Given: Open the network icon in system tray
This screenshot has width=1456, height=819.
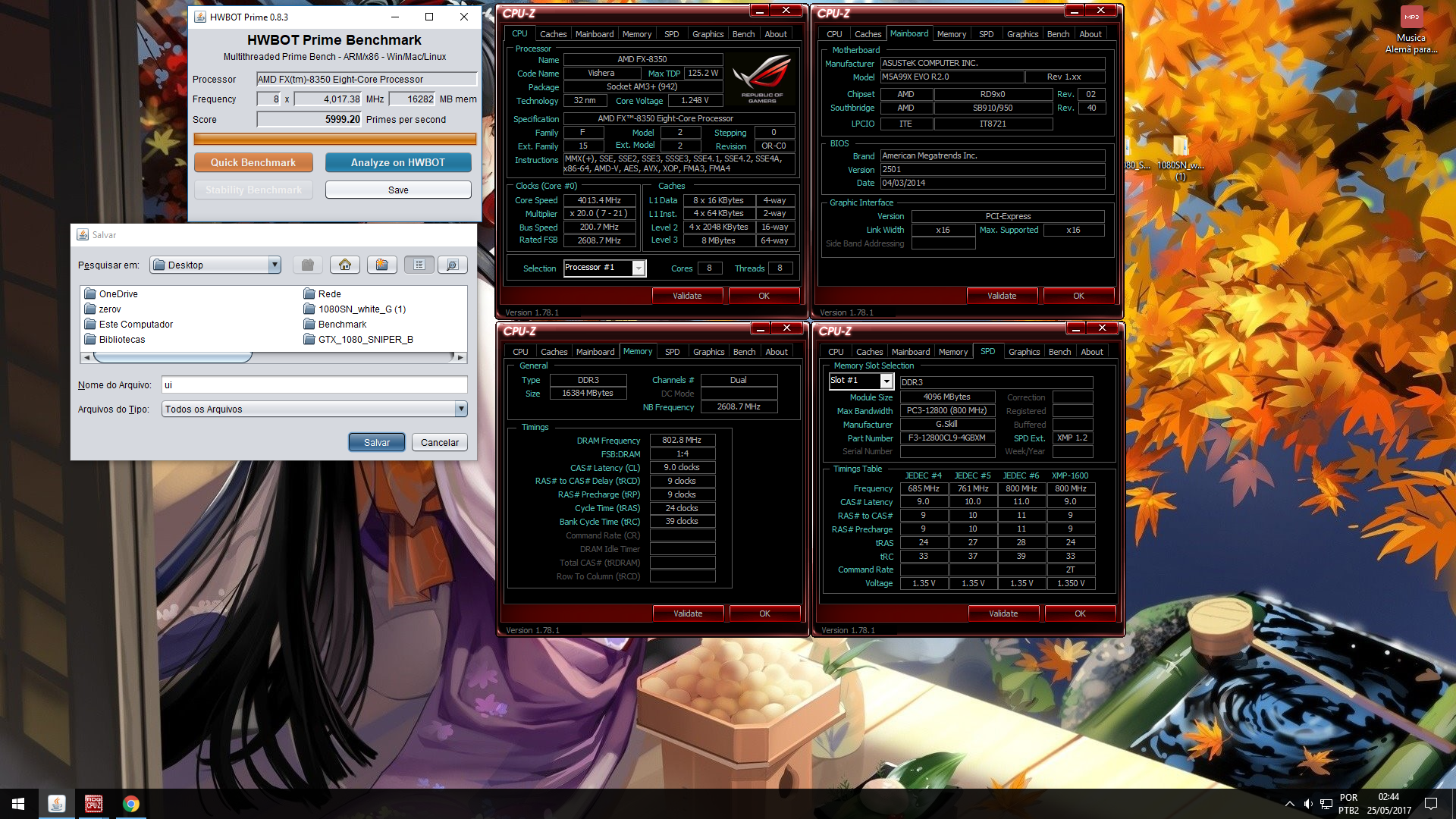Looking at the screenshot, I should [x=1326, y=804].
